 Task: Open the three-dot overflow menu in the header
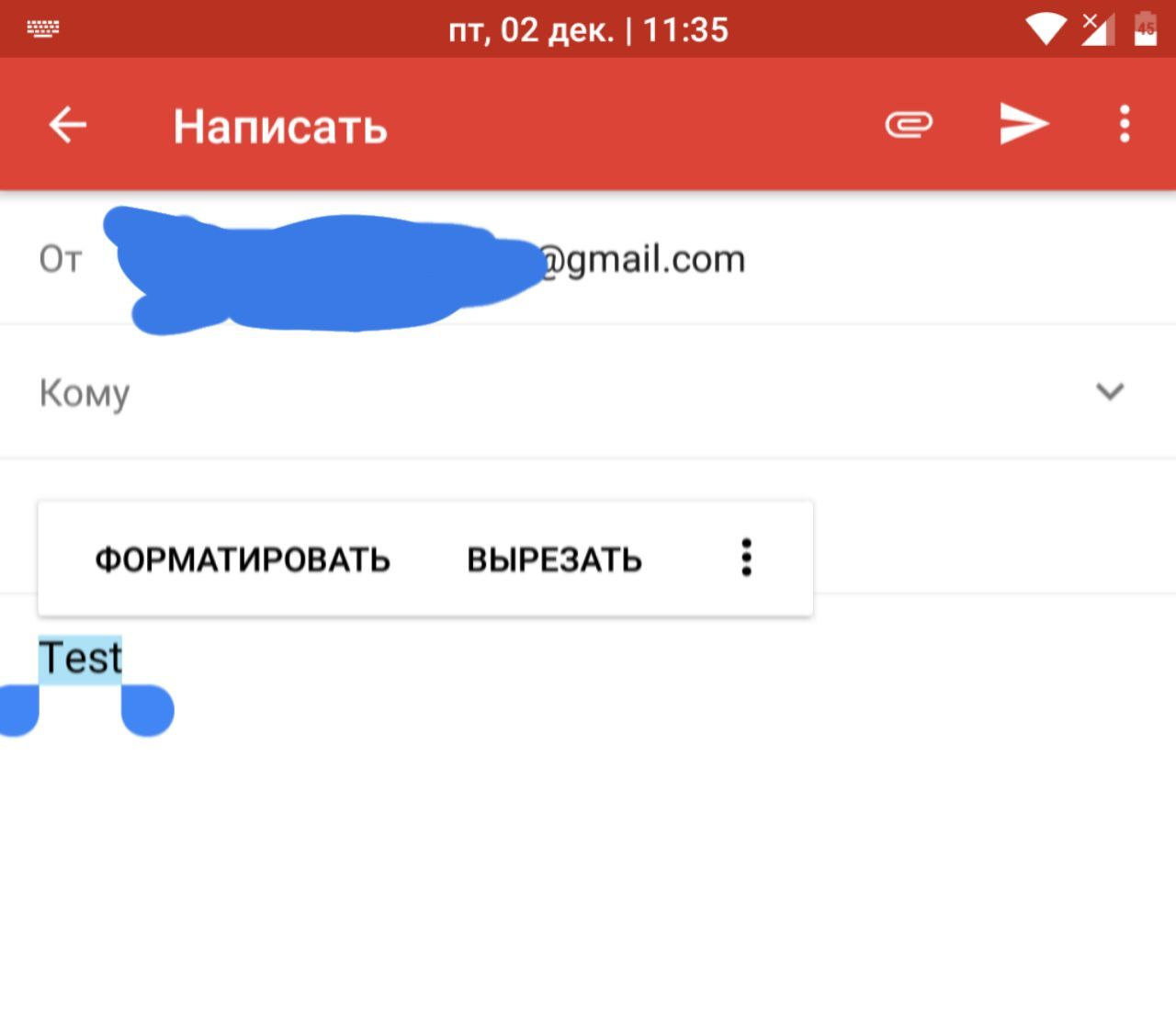1125,124
